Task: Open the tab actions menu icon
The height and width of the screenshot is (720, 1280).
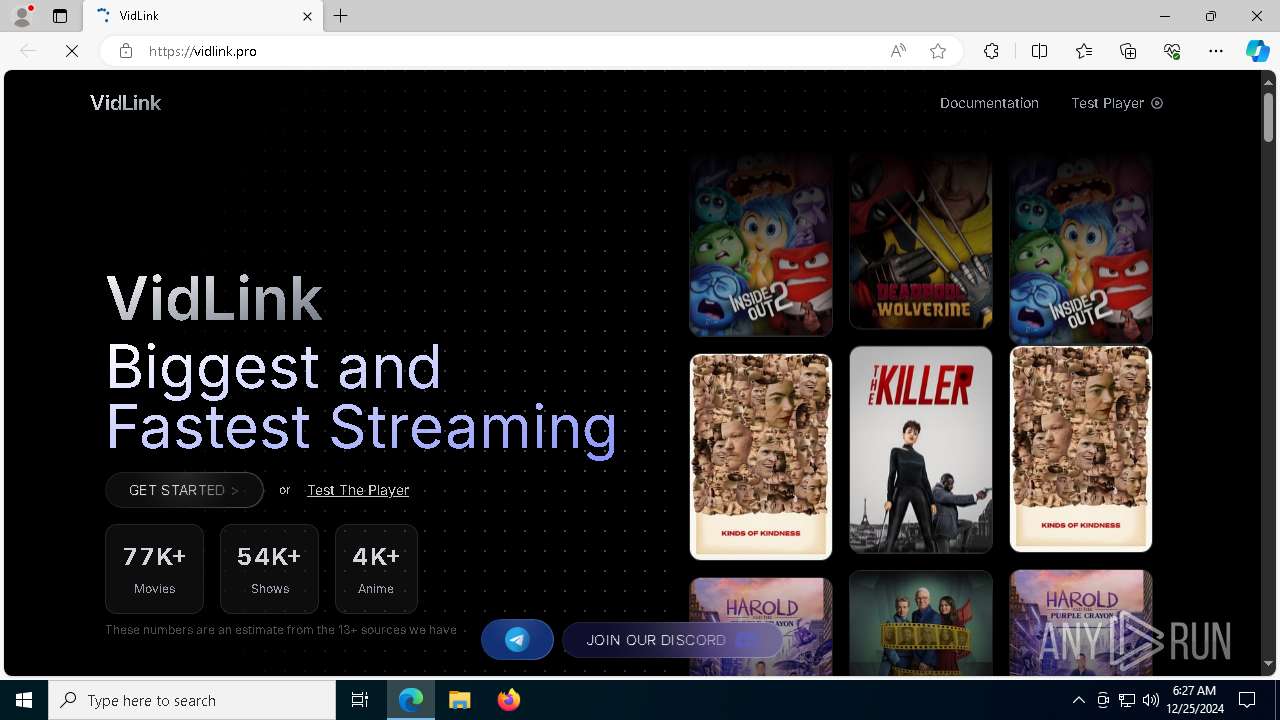Action: [x=60, y=16]
